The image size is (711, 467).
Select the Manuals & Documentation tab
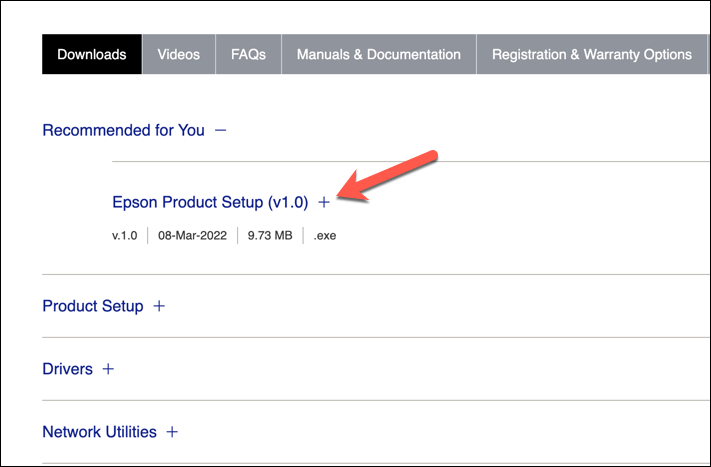click(x=379, y=54)
